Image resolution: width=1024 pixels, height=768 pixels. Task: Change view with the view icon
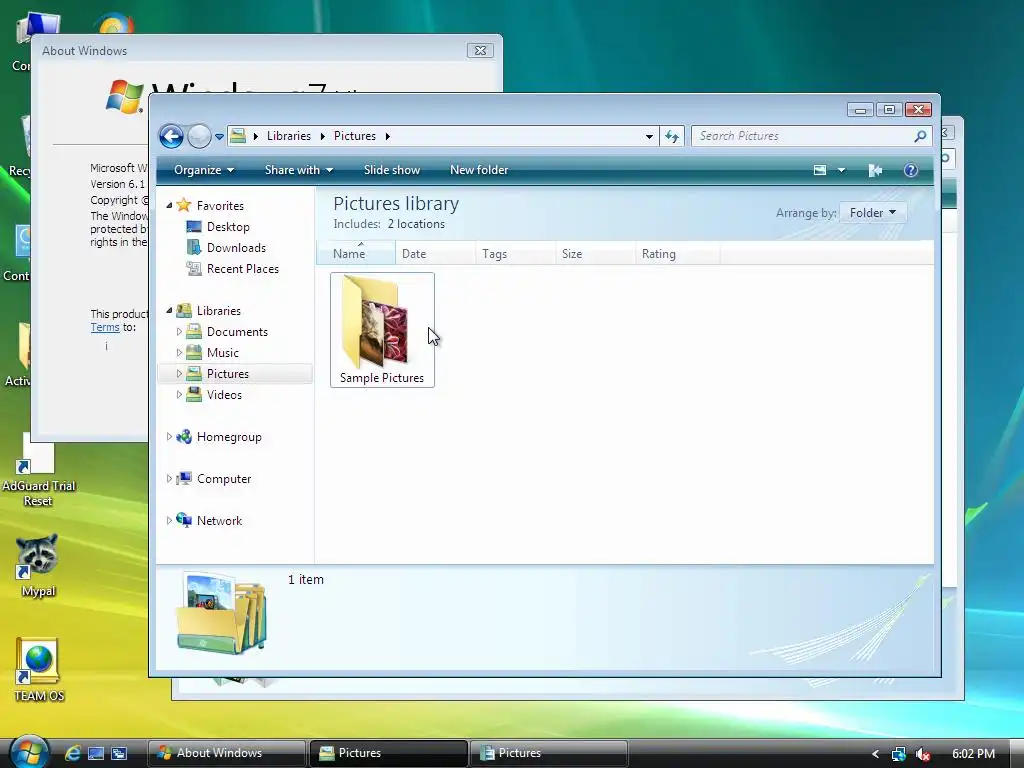point(820,170)
